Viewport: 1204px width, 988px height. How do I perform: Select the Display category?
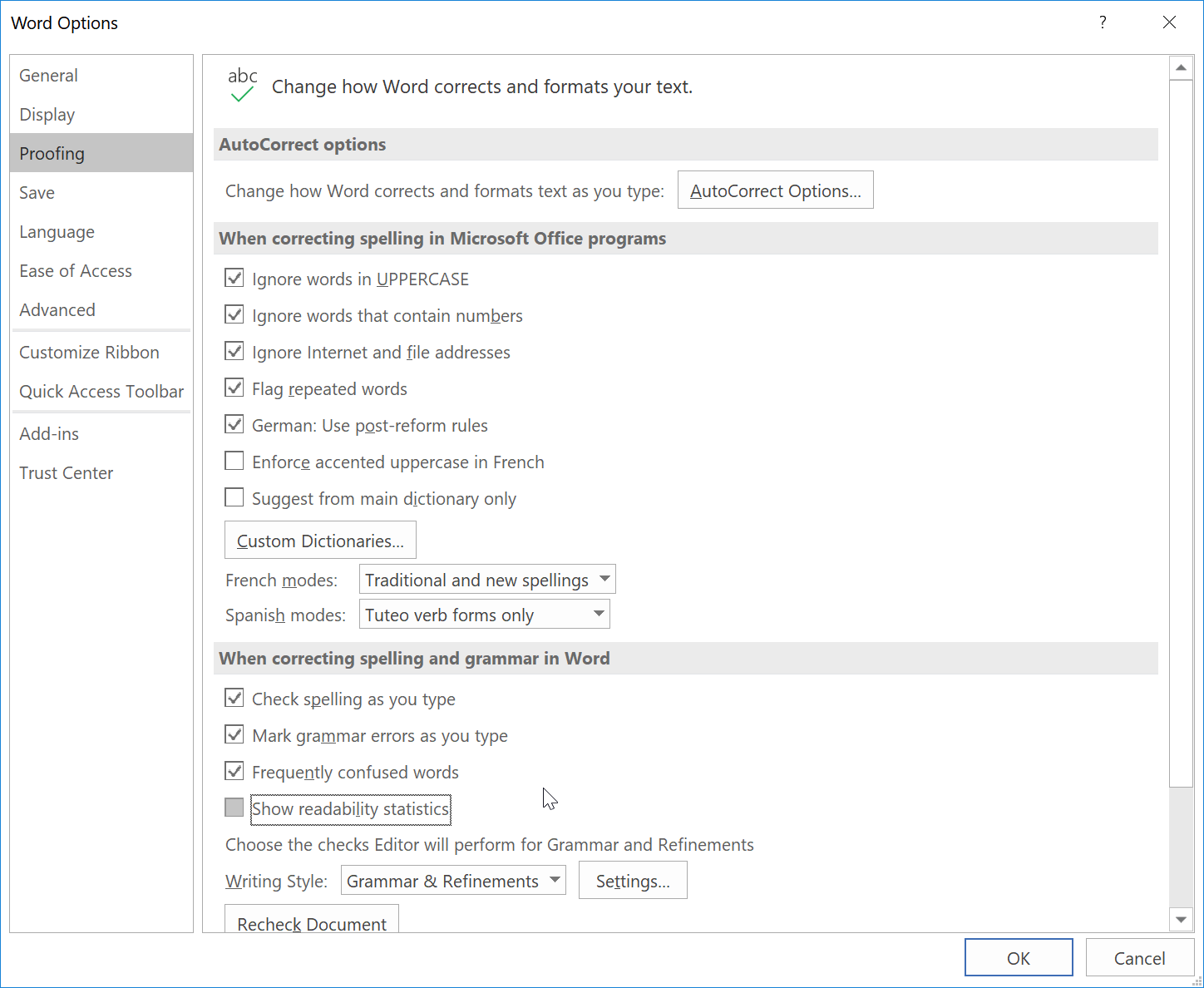101,114
